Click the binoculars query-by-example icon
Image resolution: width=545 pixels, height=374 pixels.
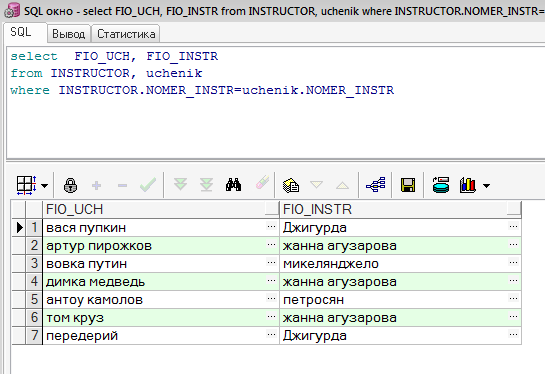pos(233,185)
